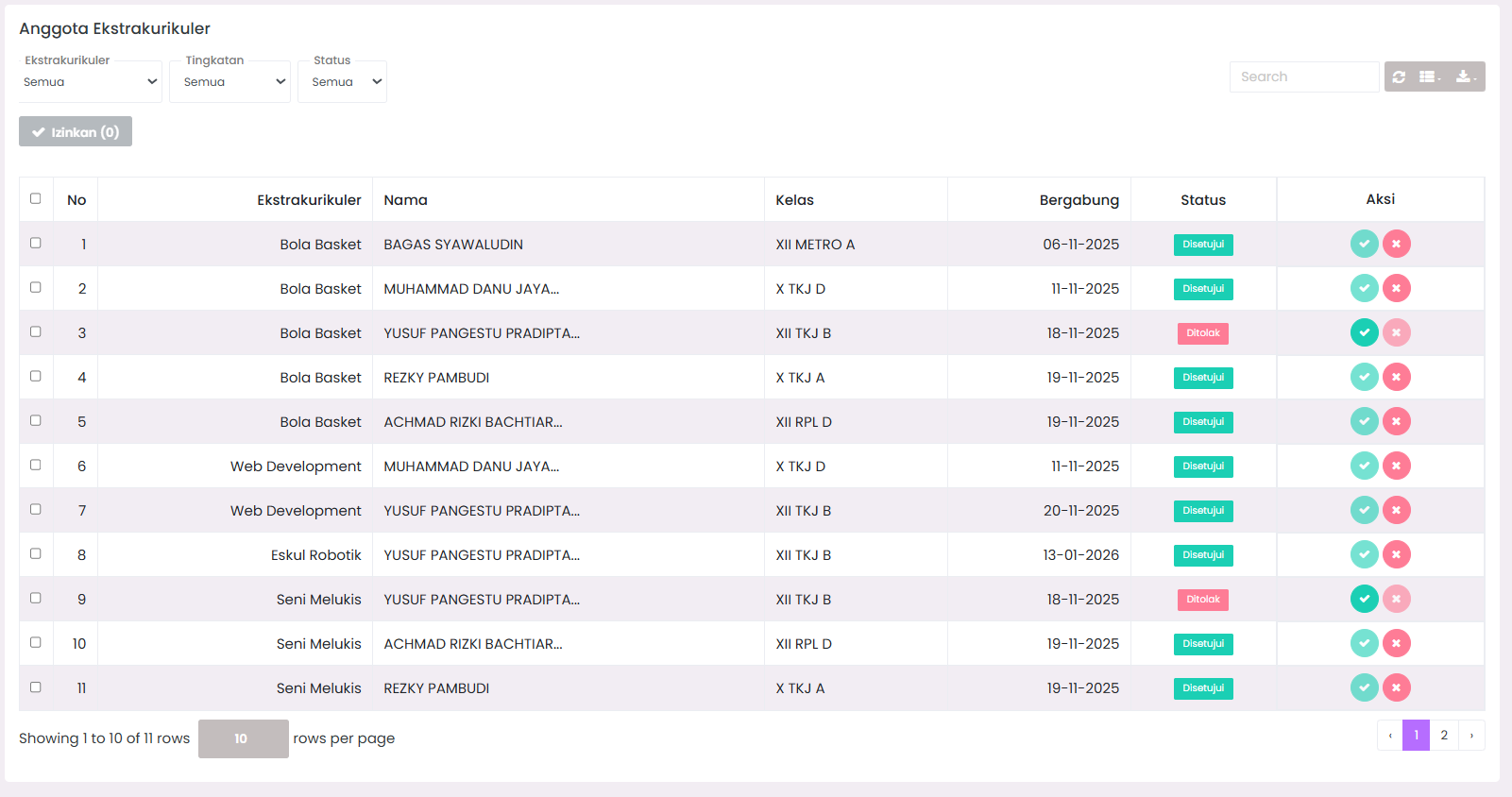
Task: Click the refresh table icon
Action: [1399, 76]
